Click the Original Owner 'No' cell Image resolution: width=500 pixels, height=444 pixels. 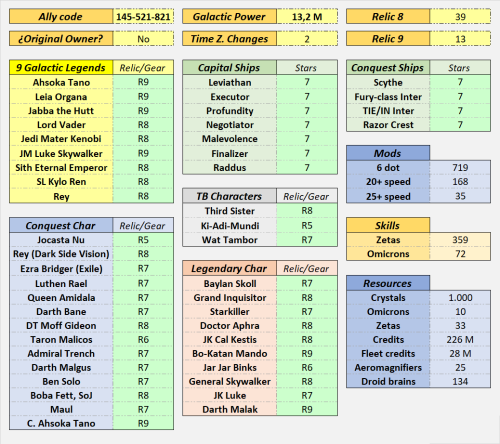[x=143, y=39]
